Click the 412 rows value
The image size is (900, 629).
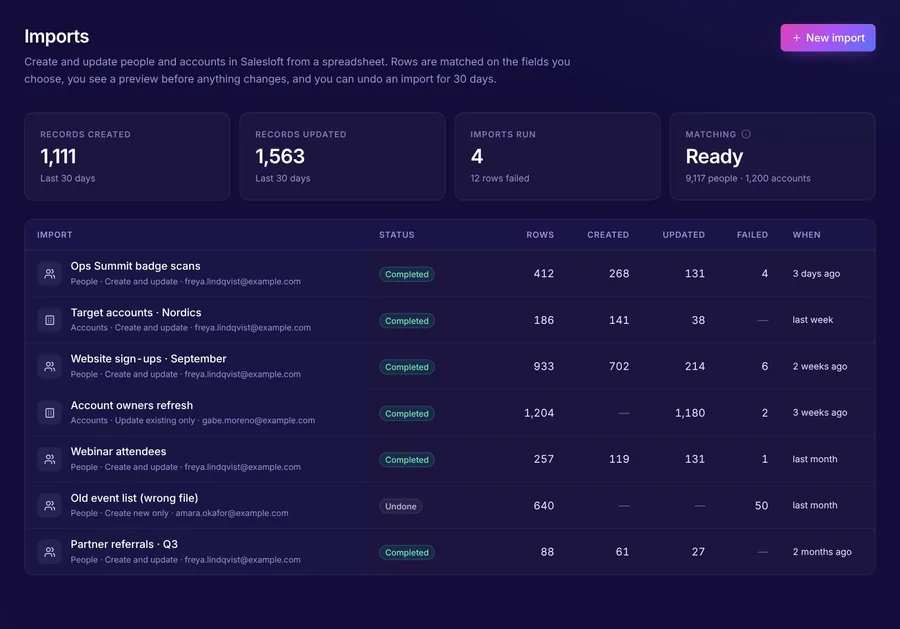click(544, 274)
